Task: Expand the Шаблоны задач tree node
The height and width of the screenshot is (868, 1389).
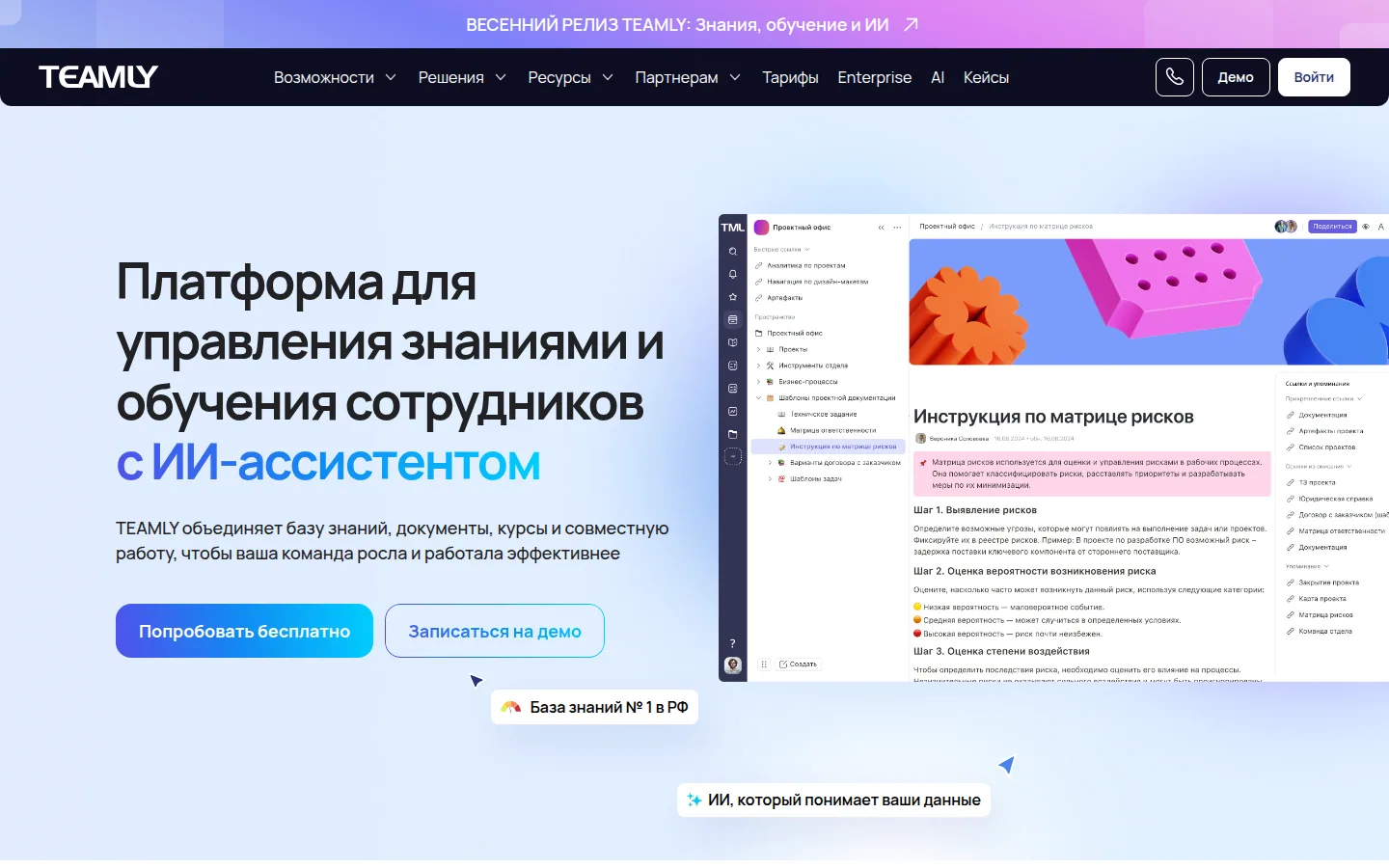Action: (x=770, y=479)
